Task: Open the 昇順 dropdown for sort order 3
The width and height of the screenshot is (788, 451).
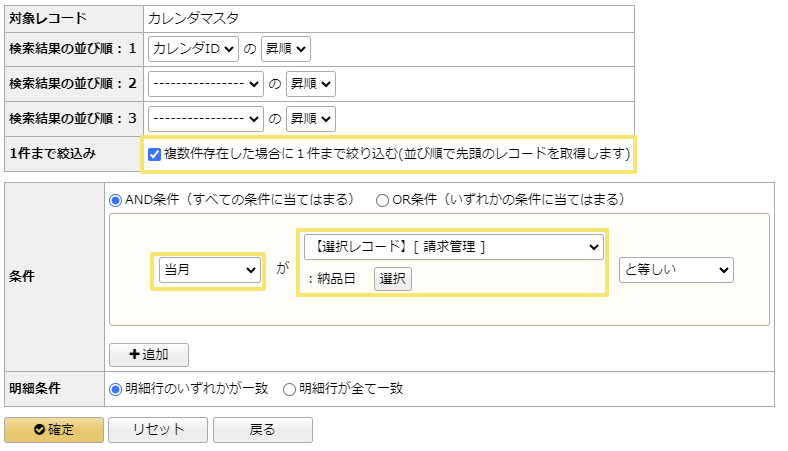Action: (x=311, y=120)
